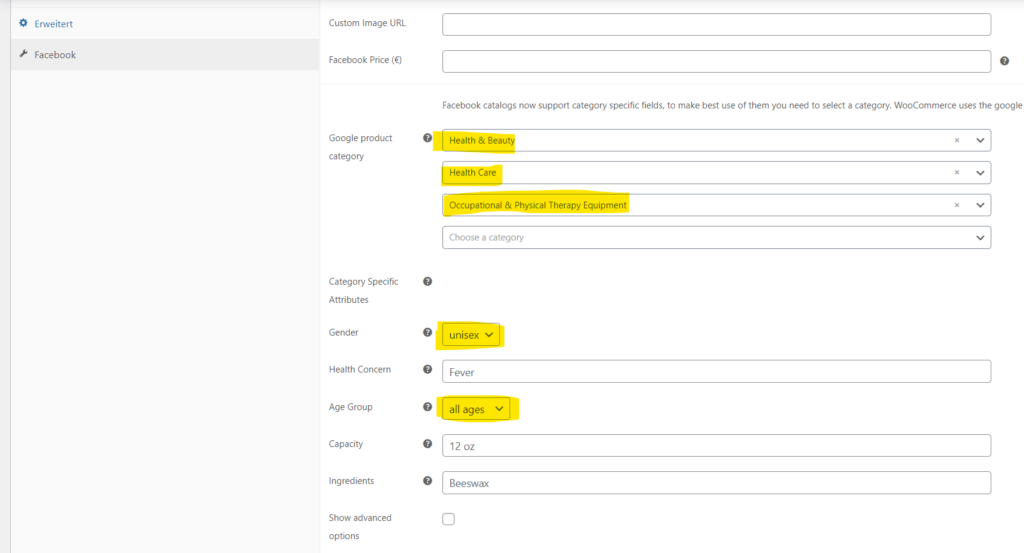Click the Google product category label
The width and height of the screenshot is (1024, 553).
click(x=360, y=147)
